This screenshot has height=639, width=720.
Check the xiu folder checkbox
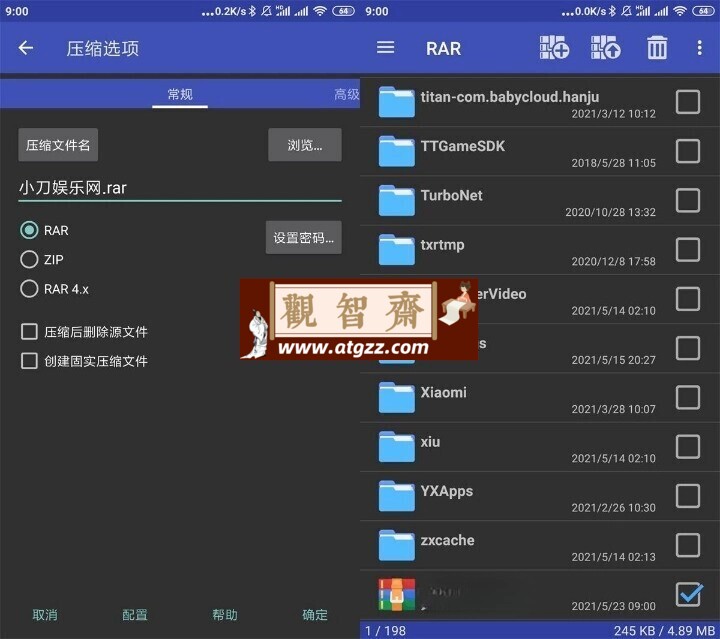(x=688, y=446)
